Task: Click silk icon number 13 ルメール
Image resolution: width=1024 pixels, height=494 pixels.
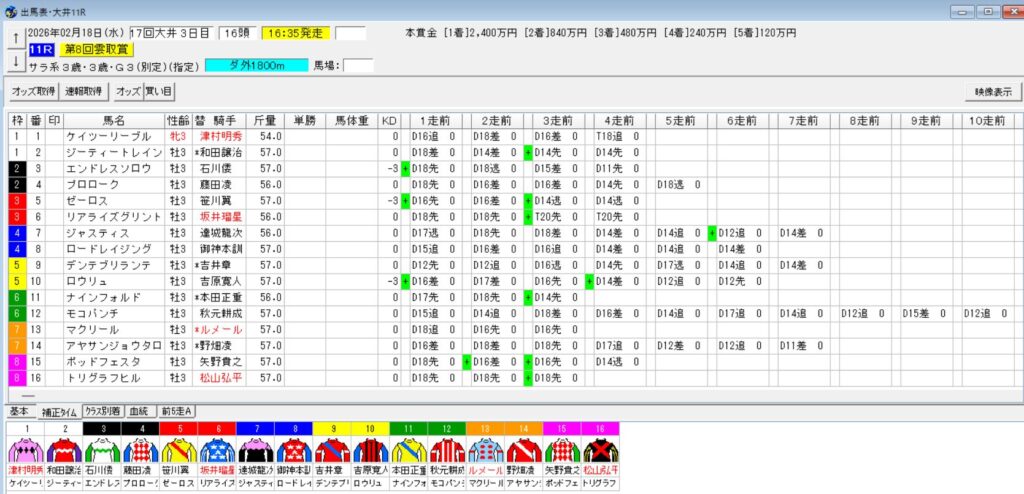Action: tap(485, 450)
